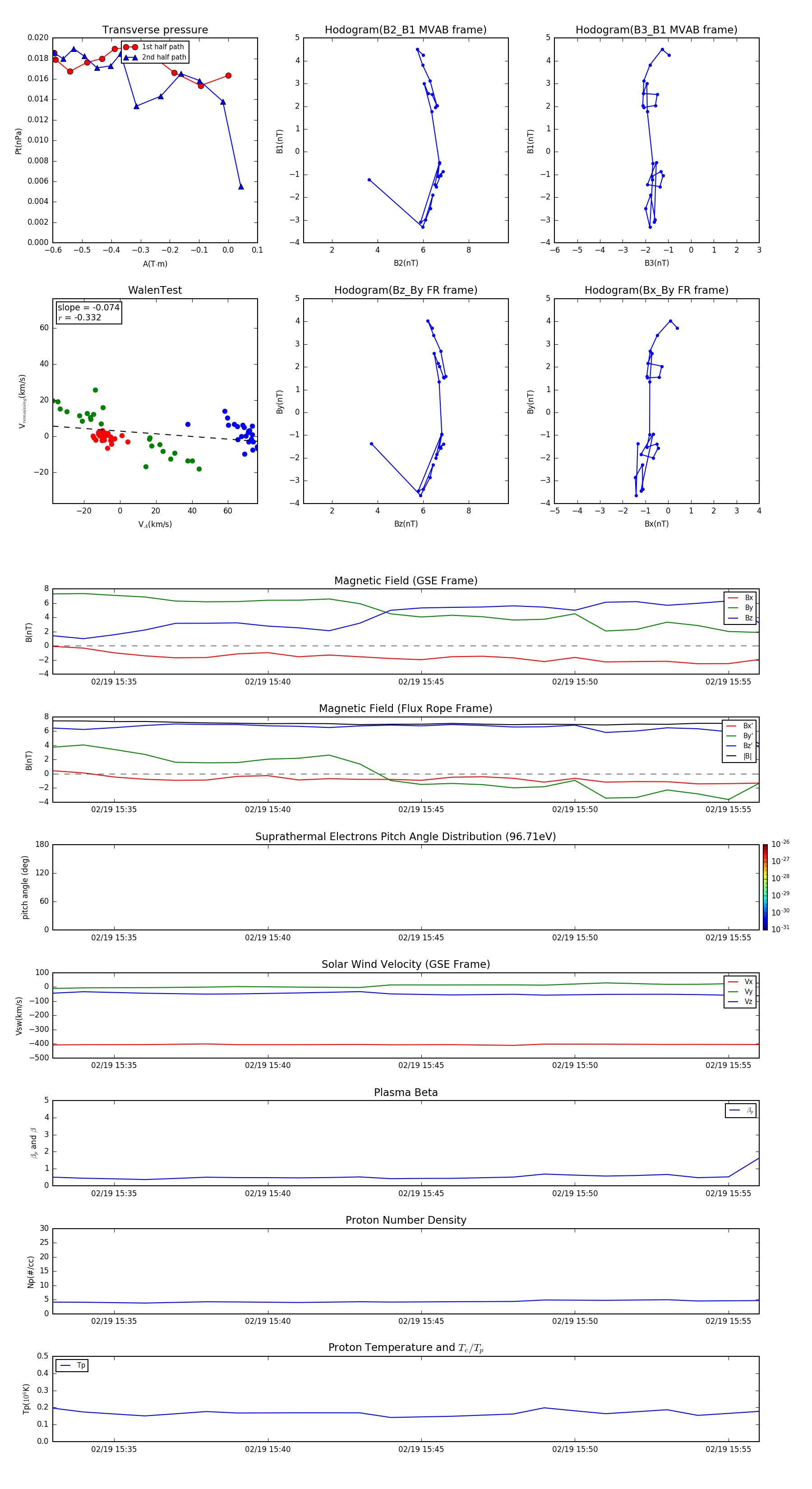
Task: Click the 'Bx(nT)' x-axis label
Action: 656,524
